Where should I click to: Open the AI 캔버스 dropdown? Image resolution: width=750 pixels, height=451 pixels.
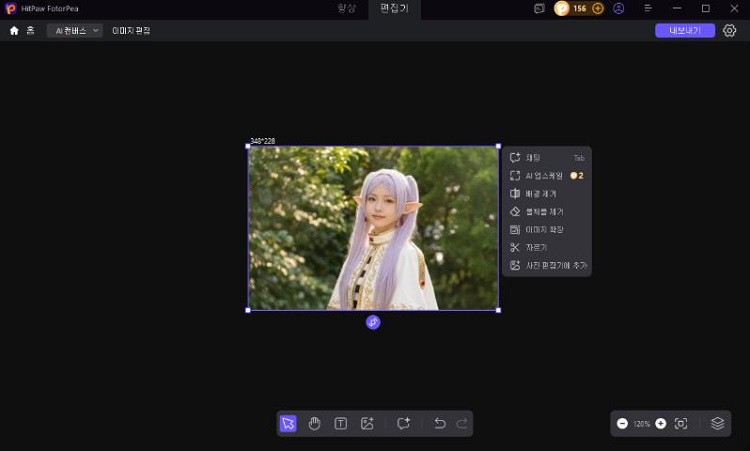coord(75,31)
